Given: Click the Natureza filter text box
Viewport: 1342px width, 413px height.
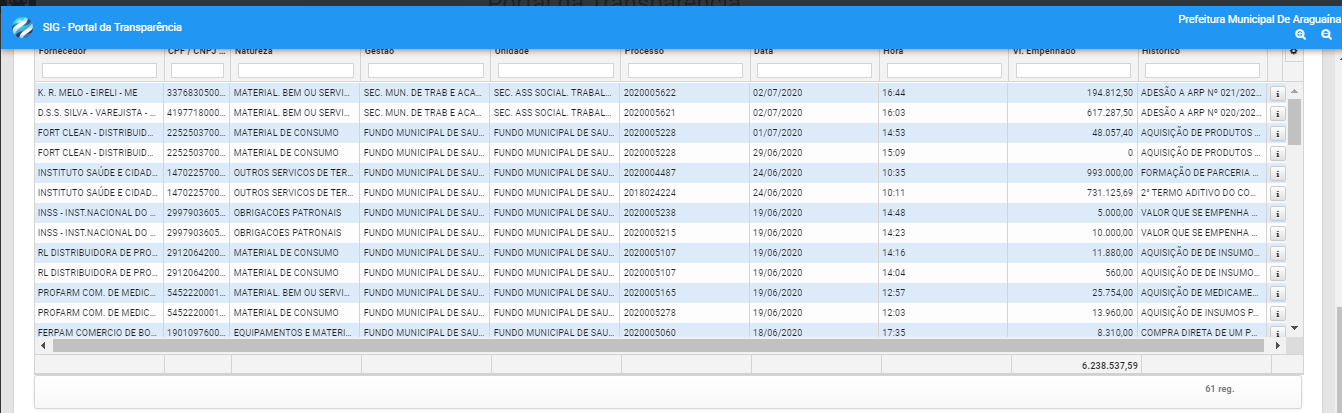Looking at the screenshot, I should (x=295, y=70).
